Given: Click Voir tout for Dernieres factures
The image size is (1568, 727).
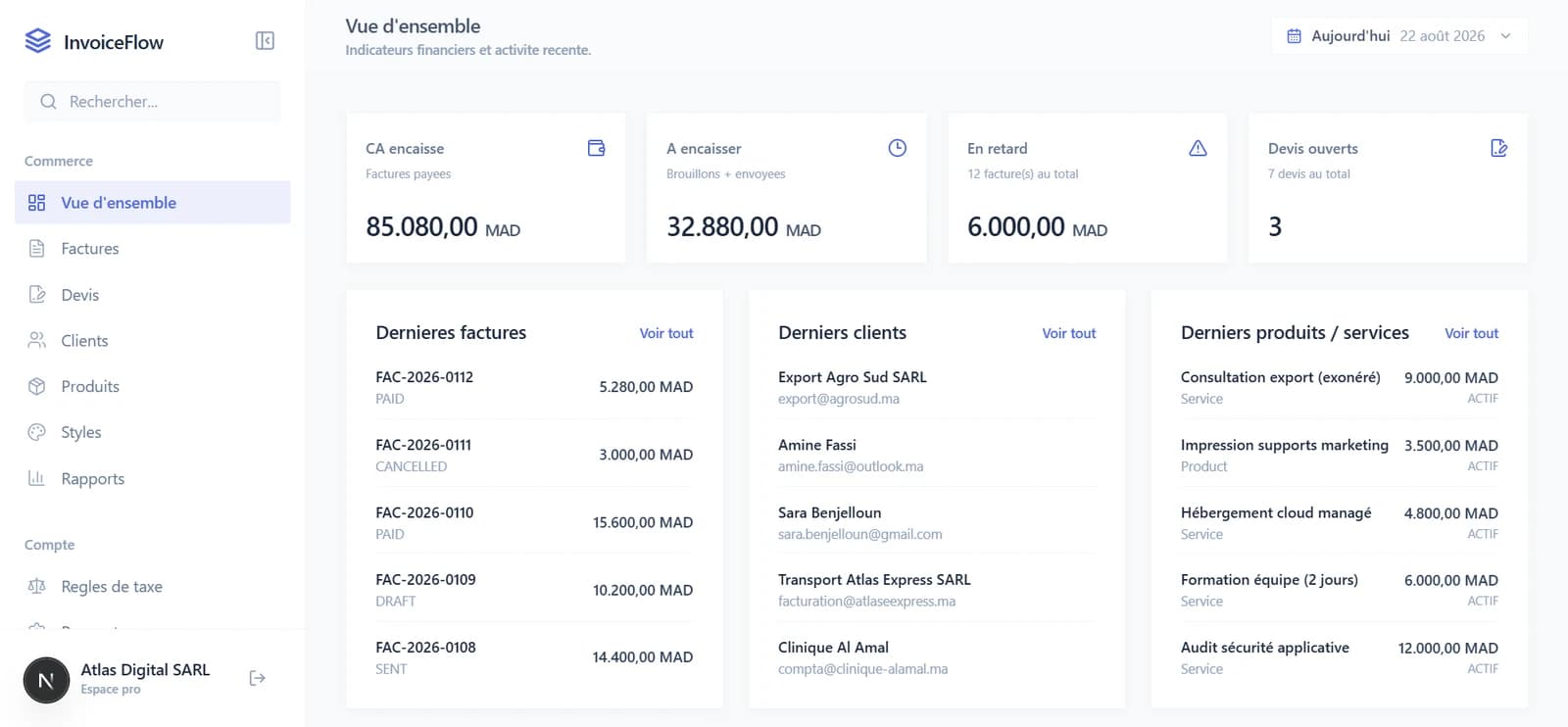Looking at the screenshot, I should tap(666, 333).
